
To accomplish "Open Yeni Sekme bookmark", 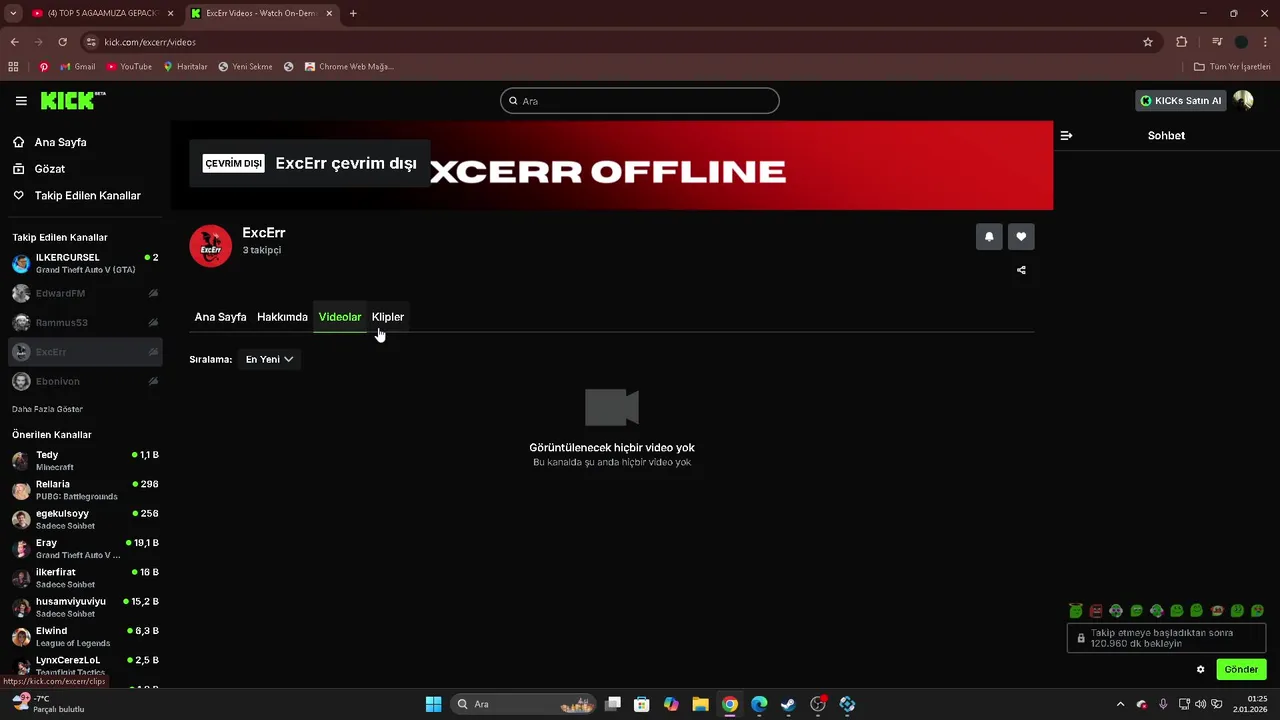I will click(x=245, y=67).
